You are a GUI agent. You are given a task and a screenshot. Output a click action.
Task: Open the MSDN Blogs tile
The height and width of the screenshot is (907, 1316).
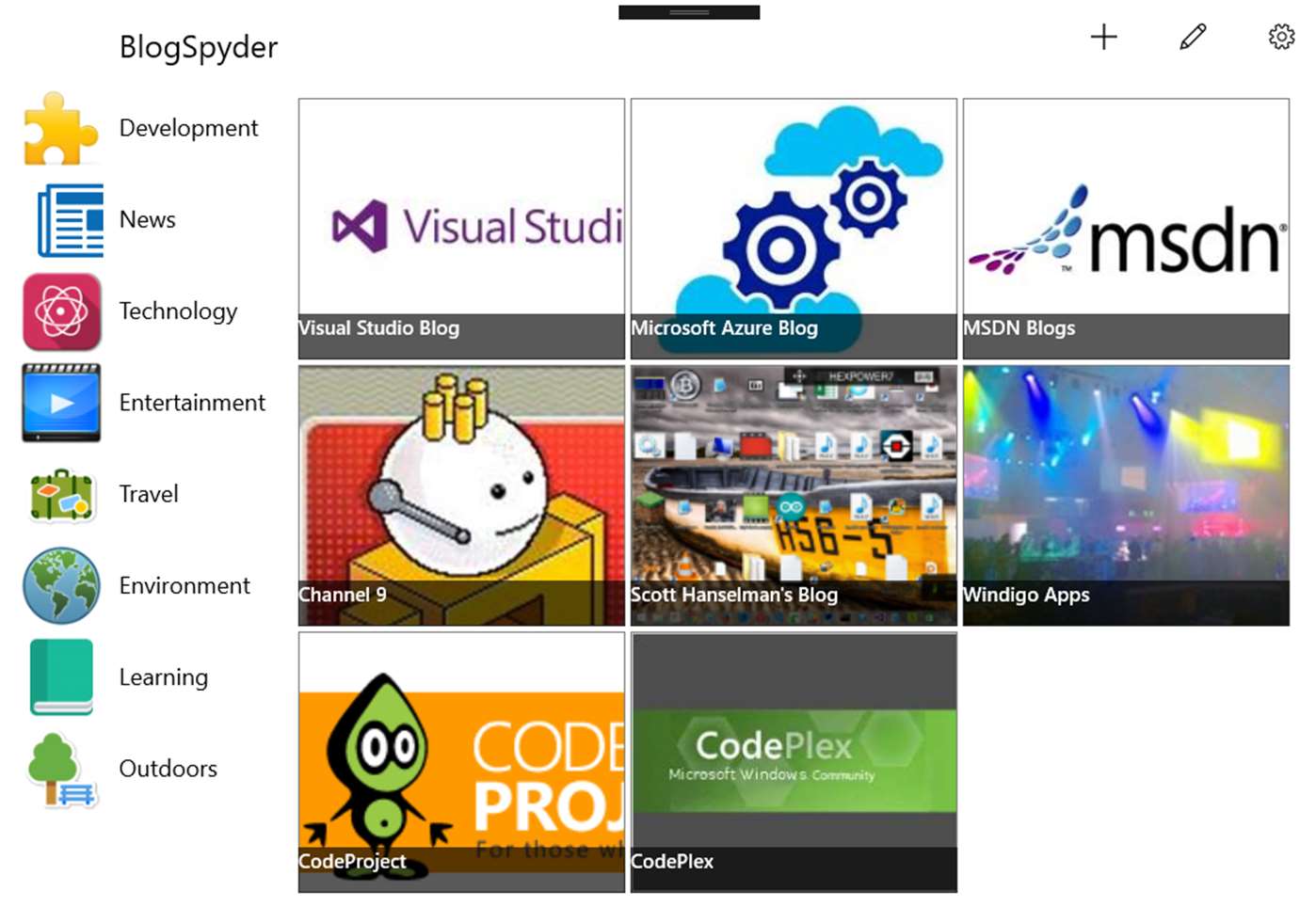point(1126,229)
